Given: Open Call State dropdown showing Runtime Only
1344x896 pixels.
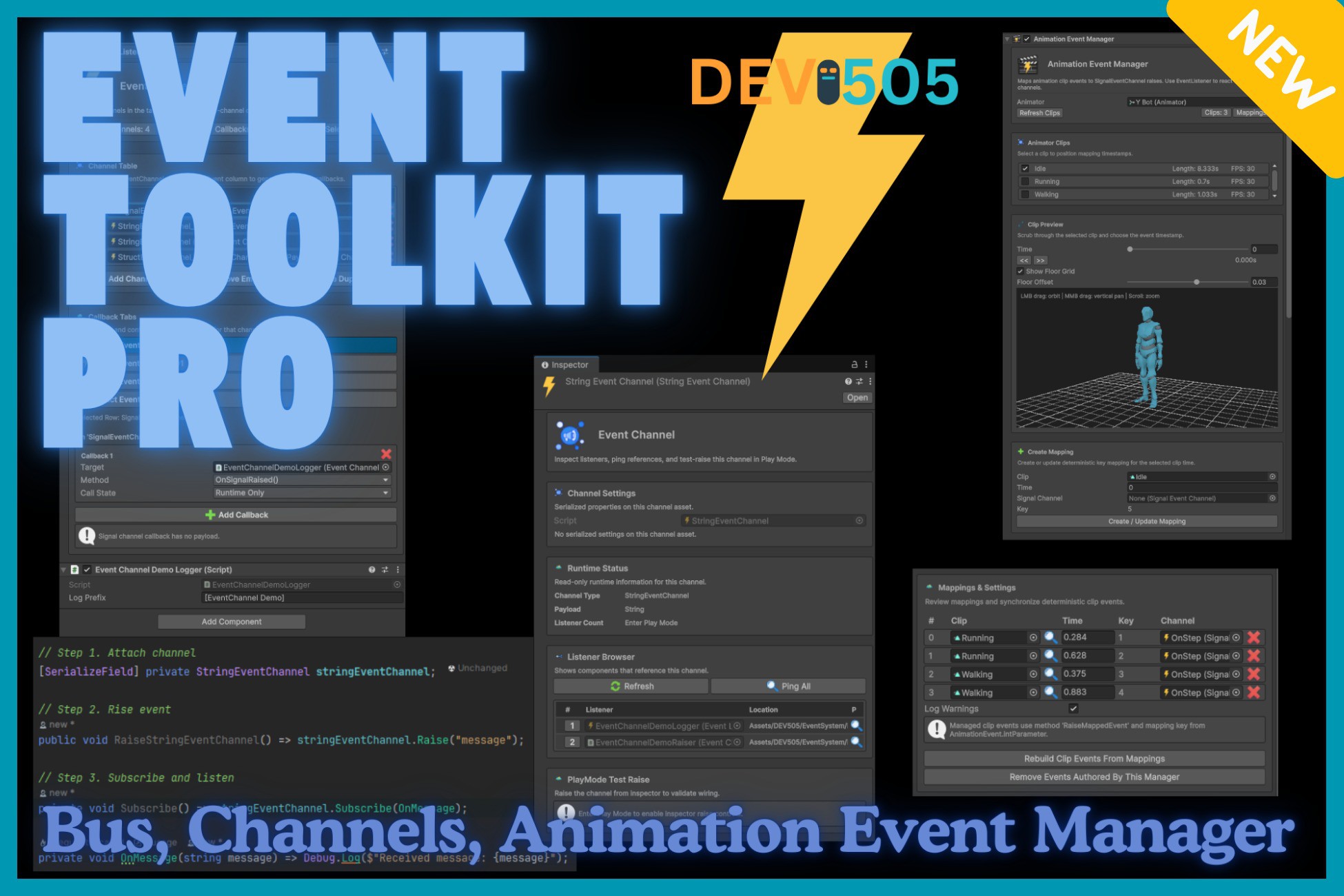Looking at the screenshot, I should pos(303,493).
